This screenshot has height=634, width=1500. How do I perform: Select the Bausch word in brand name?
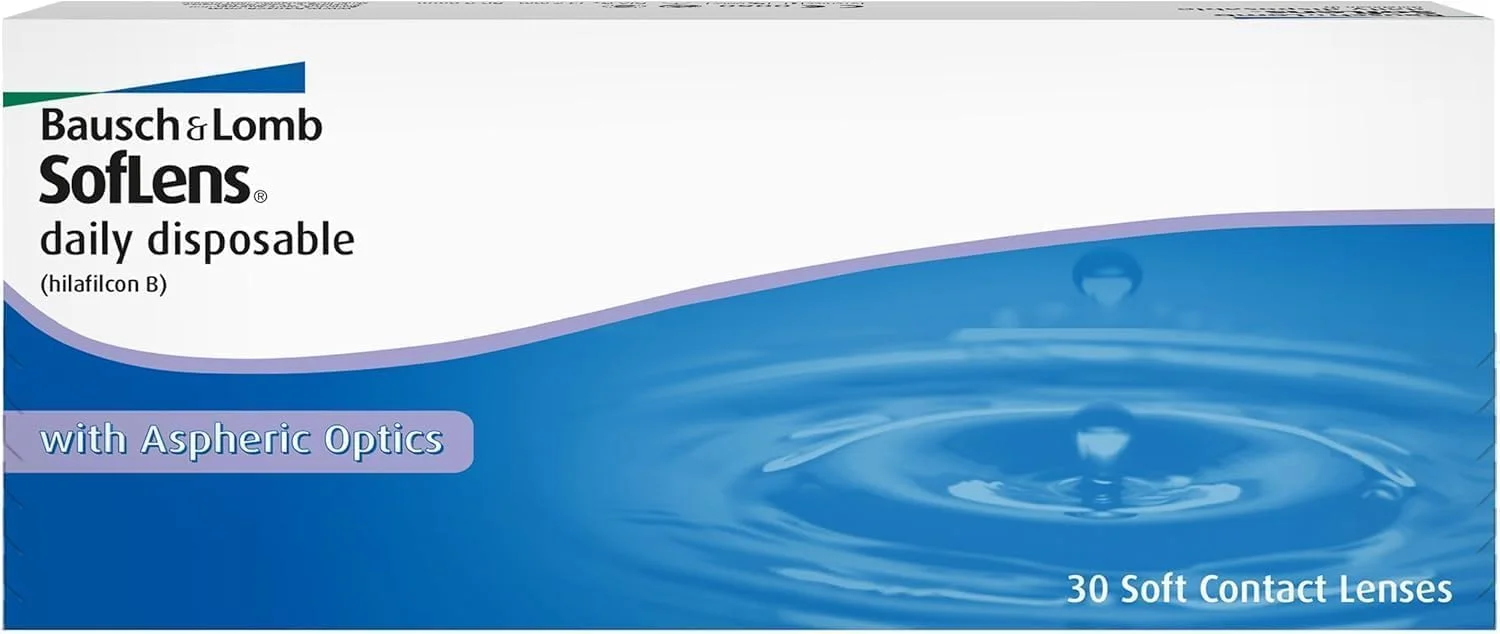coord(107,126)
